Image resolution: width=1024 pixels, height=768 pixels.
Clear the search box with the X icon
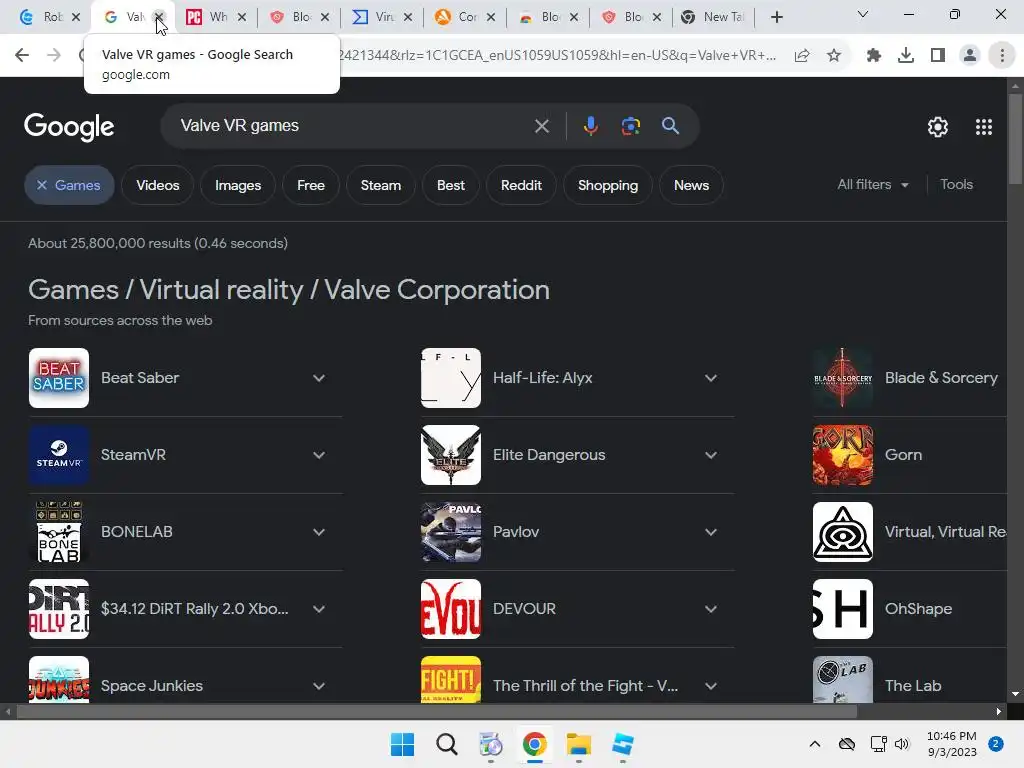point(541,126)
